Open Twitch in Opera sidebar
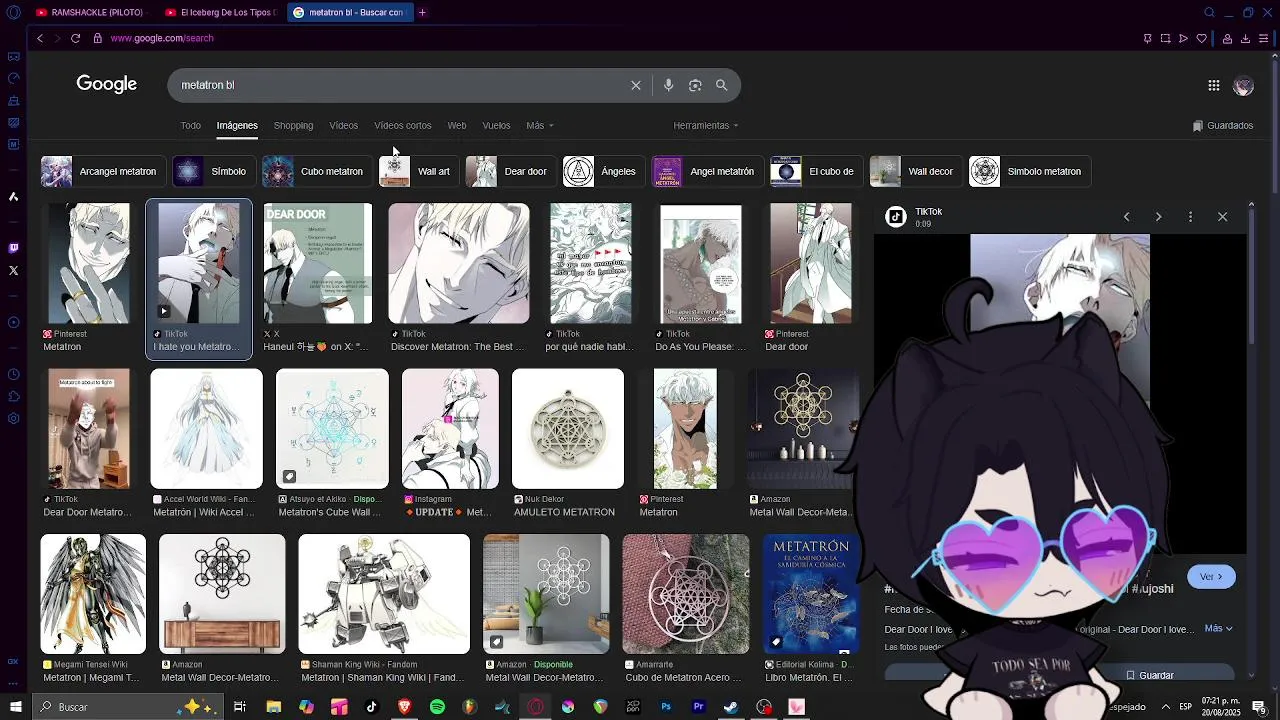Viewport: 1280px width, 720px height. point(13,248)
